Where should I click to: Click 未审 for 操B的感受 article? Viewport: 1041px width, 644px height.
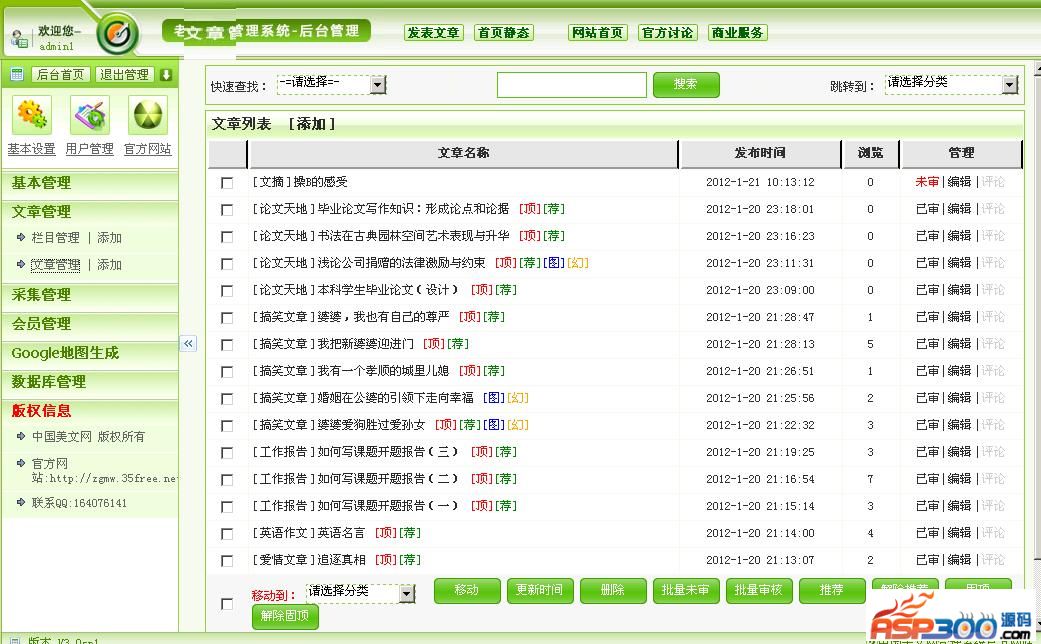click(x=927, y=182)
